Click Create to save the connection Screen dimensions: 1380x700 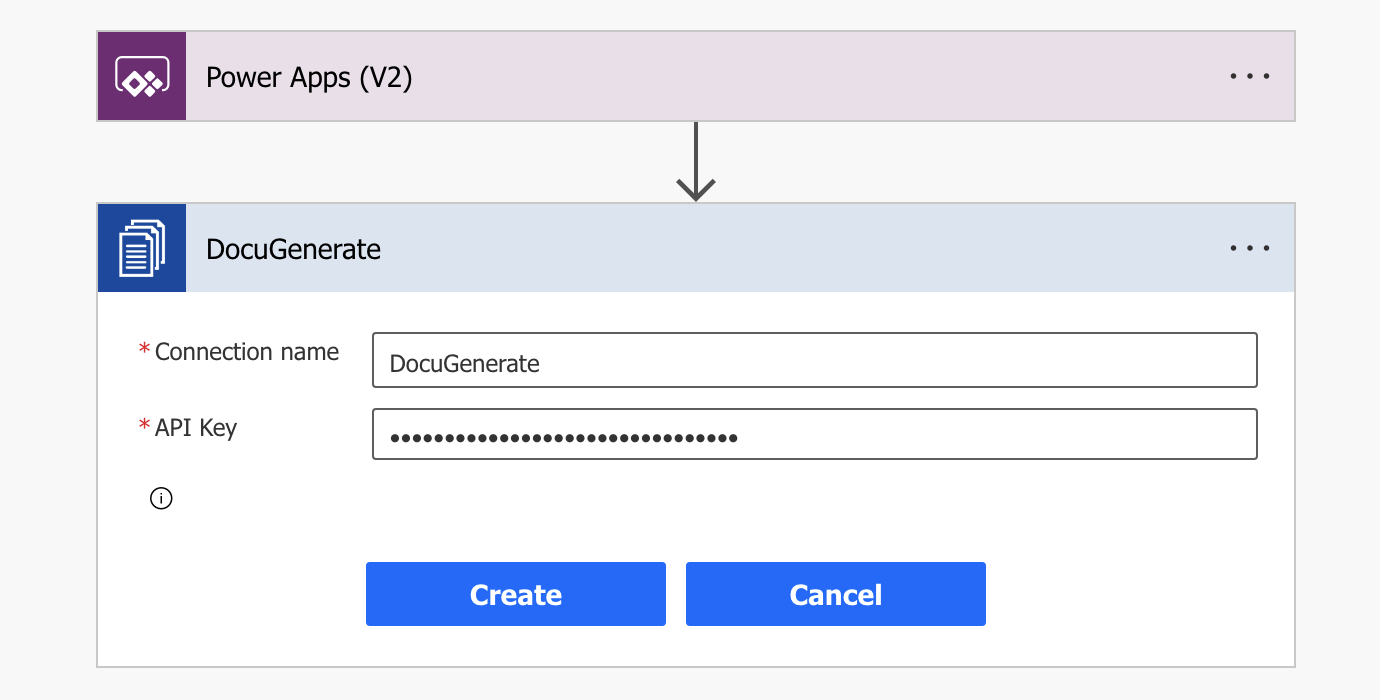515,593
